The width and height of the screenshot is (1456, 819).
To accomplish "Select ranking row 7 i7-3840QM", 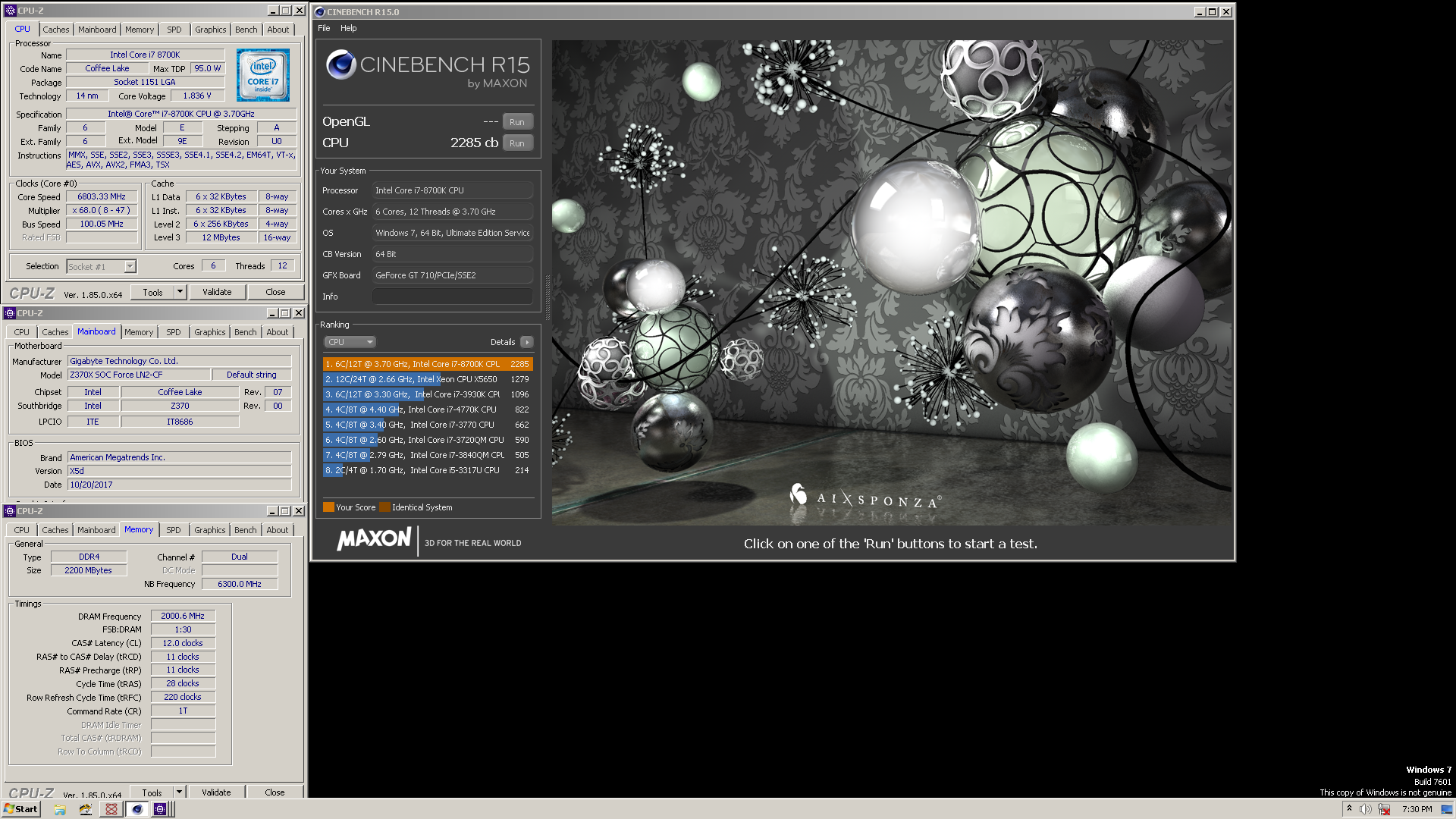I will (x=428, y=455).
